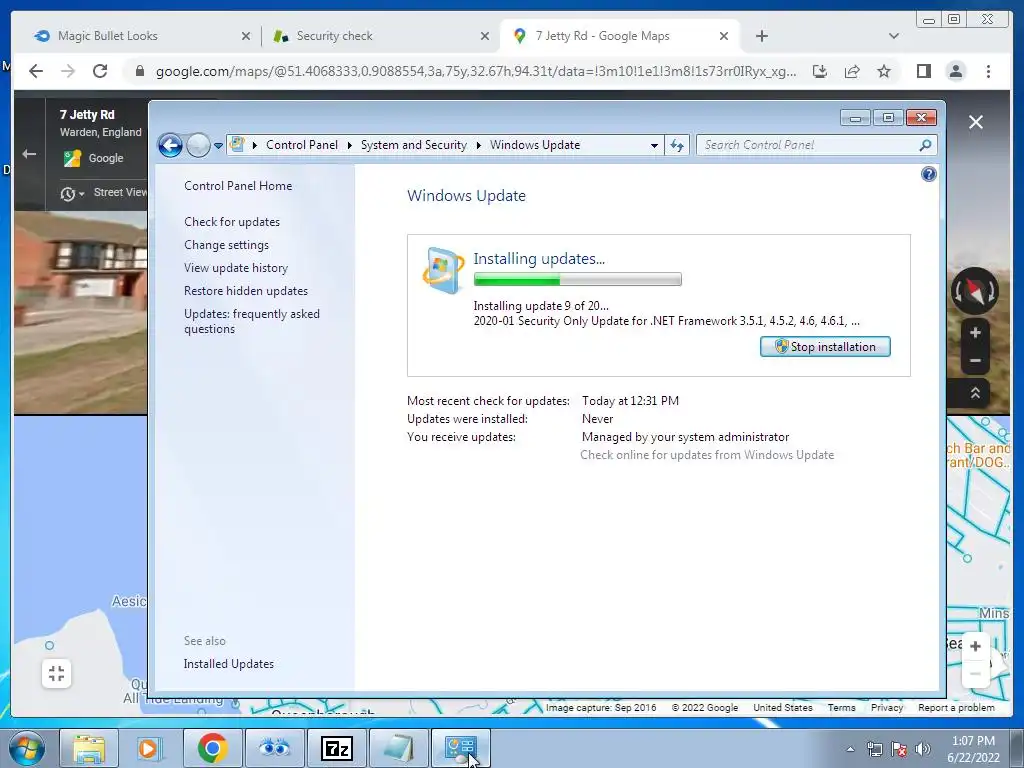Click the Back arrow in Control Panel window
Viewport: 1024px width, 768px height.
(x=170, y=145)
